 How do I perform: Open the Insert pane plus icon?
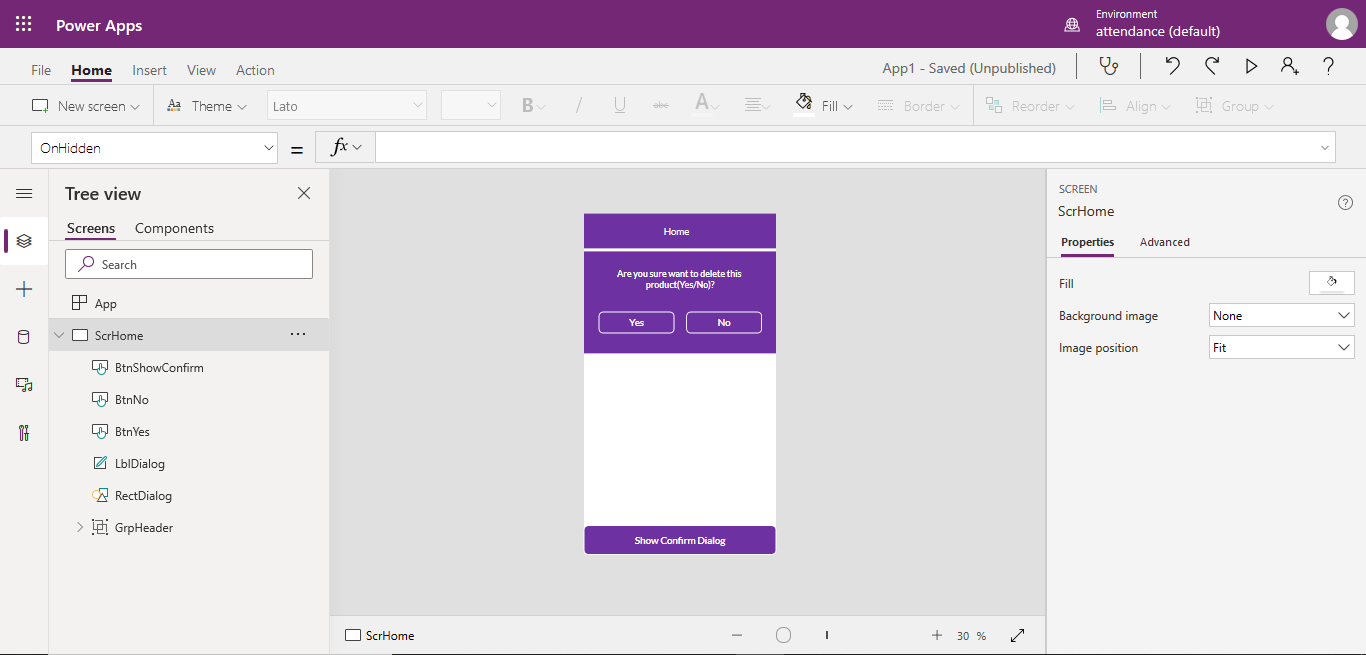click(23, 289)
